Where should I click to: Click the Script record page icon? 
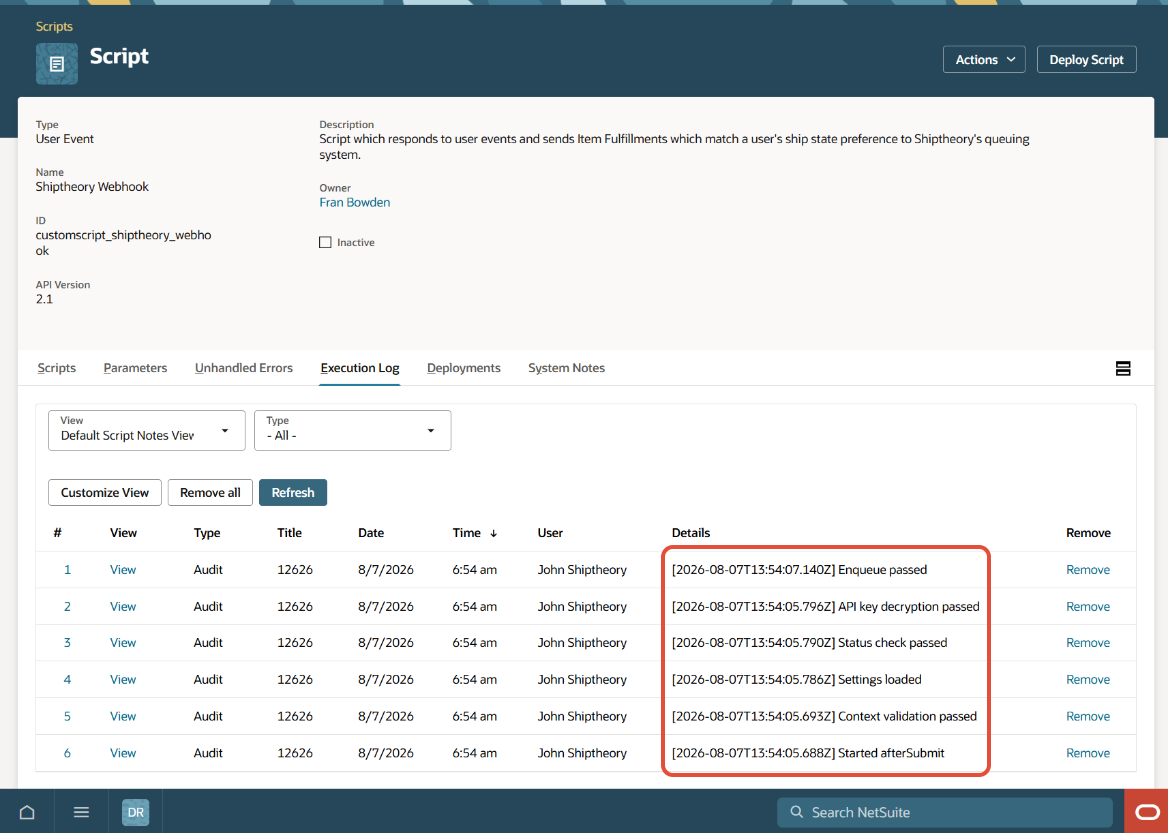coord(57,63)
